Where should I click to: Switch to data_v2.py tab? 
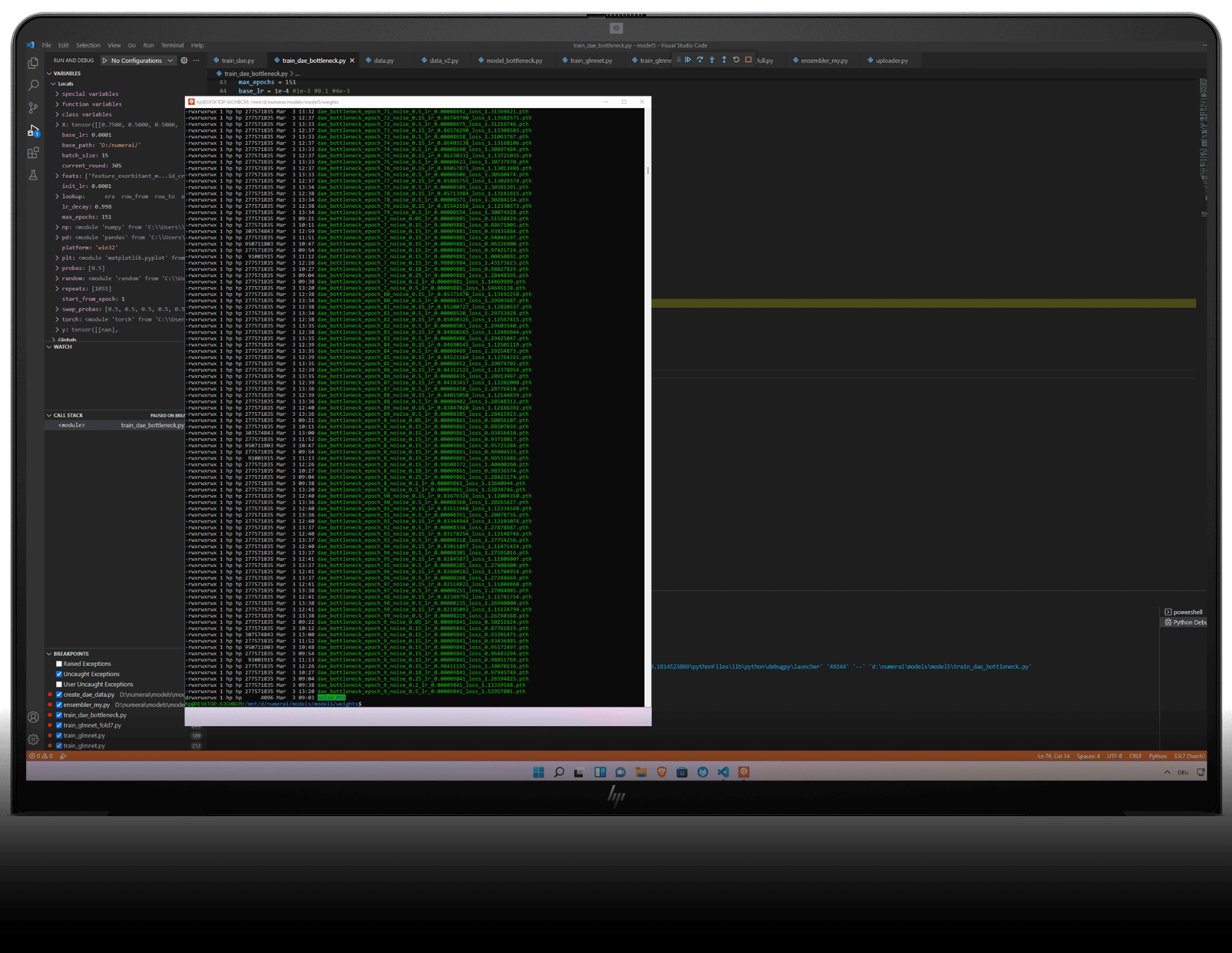(x=444, y=61)
